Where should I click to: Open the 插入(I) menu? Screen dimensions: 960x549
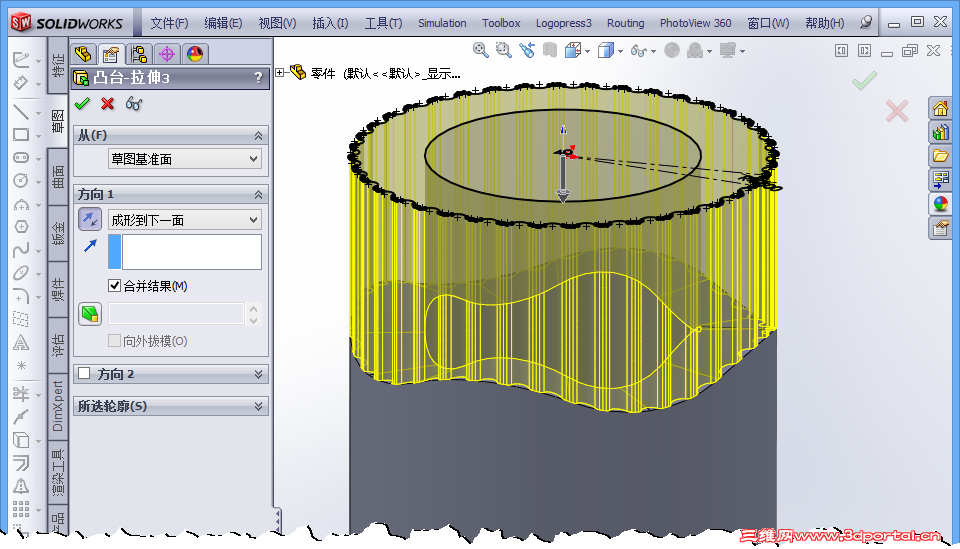(x=330, y=23)
